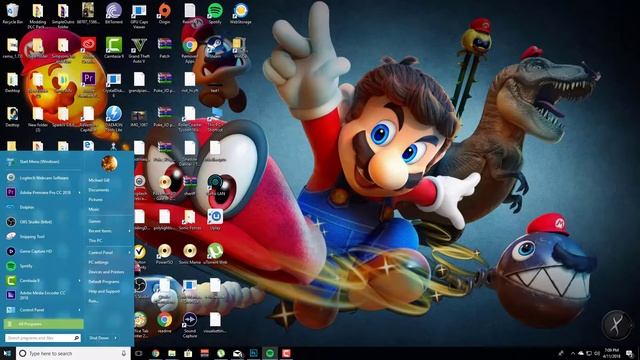
Task: Open Adobe Creative Cloud desktop icon
Action: (89, 49)
